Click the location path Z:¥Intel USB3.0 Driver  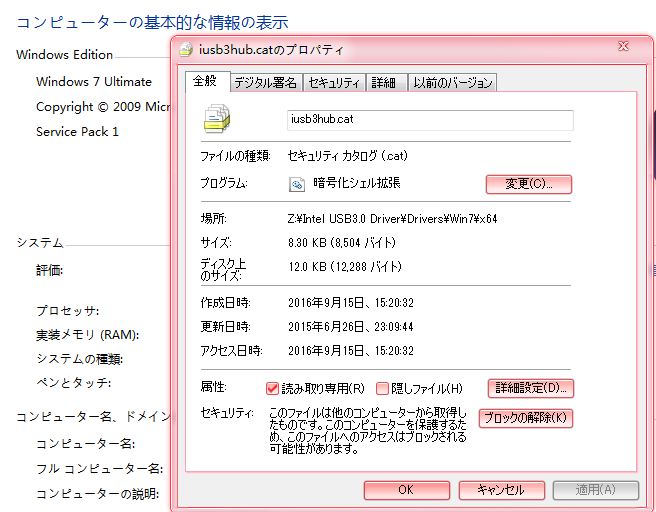coord(392,219)
